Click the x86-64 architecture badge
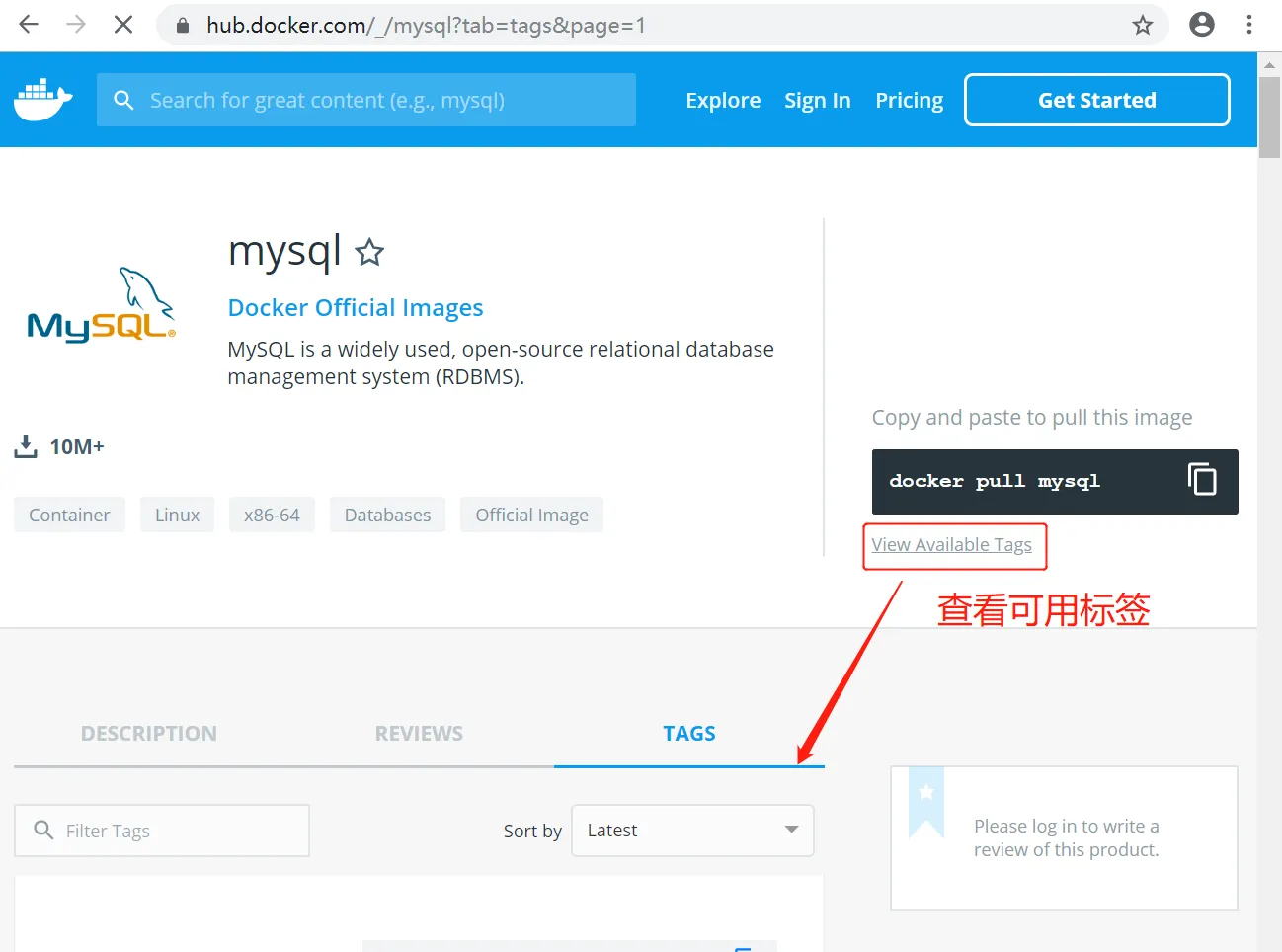 272,515
